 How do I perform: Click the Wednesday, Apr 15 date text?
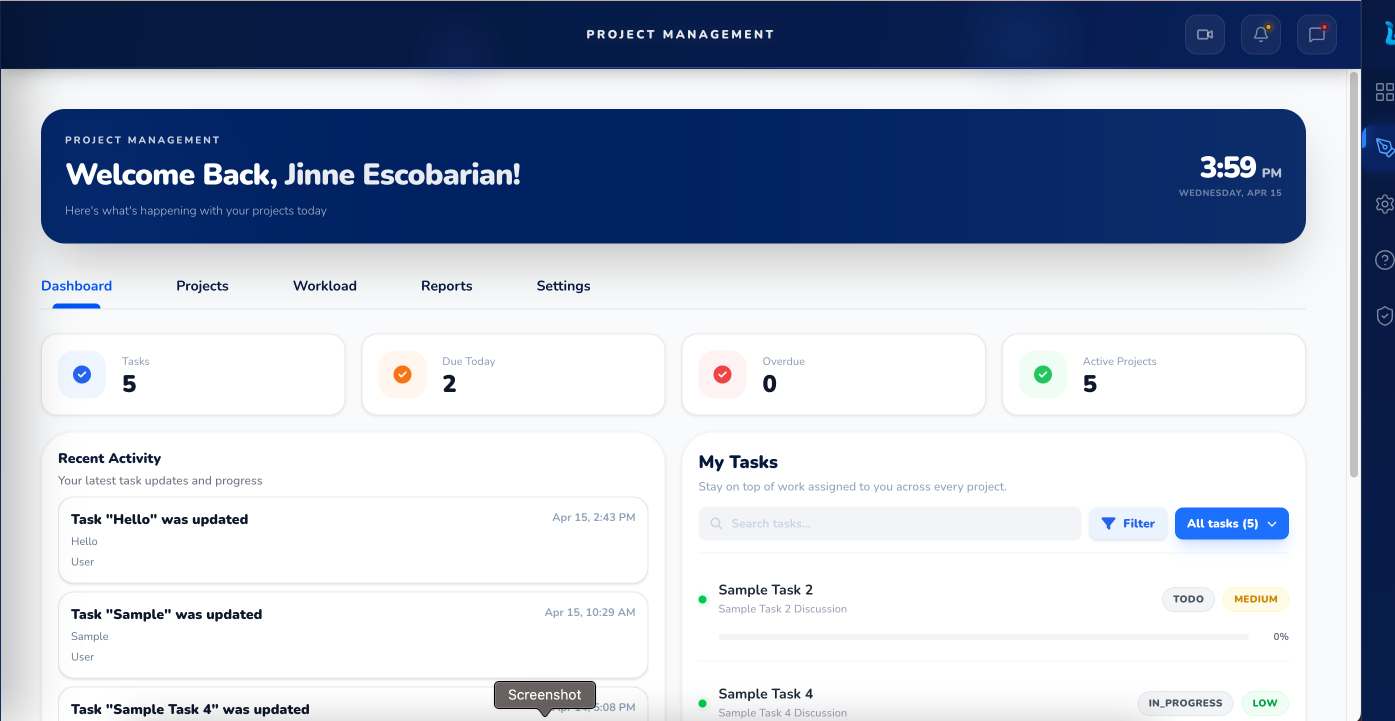1230,193
